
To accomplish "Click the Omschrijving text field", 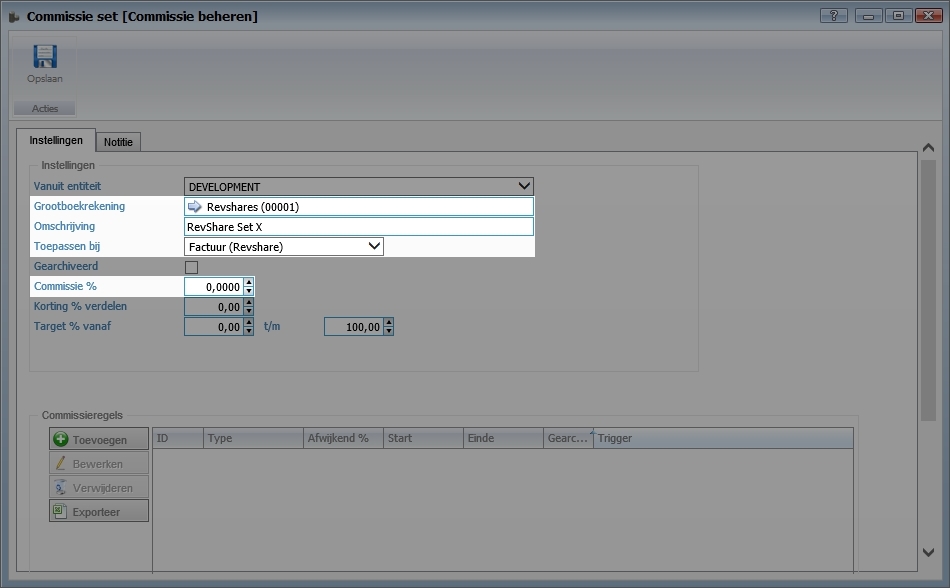I will click(x=358, y=227).
